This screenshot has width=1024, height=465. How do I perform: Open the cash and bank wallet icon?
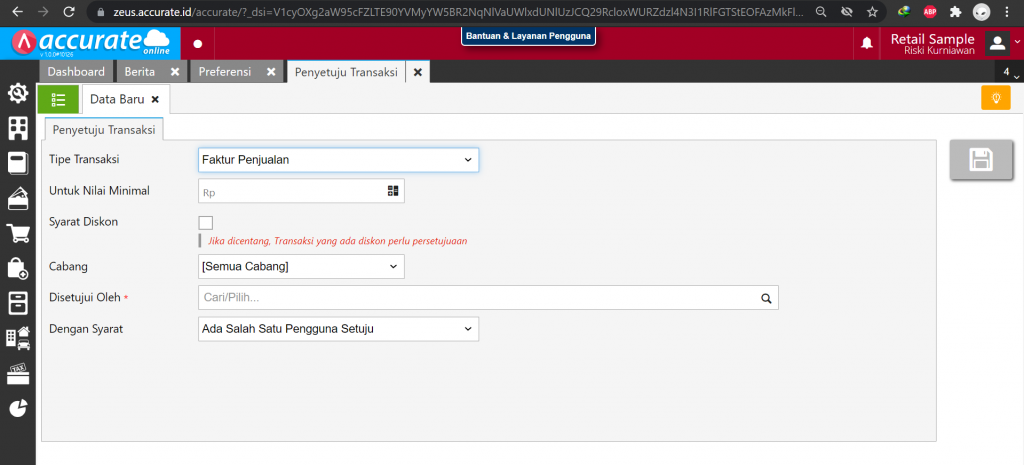coord(18,198)
